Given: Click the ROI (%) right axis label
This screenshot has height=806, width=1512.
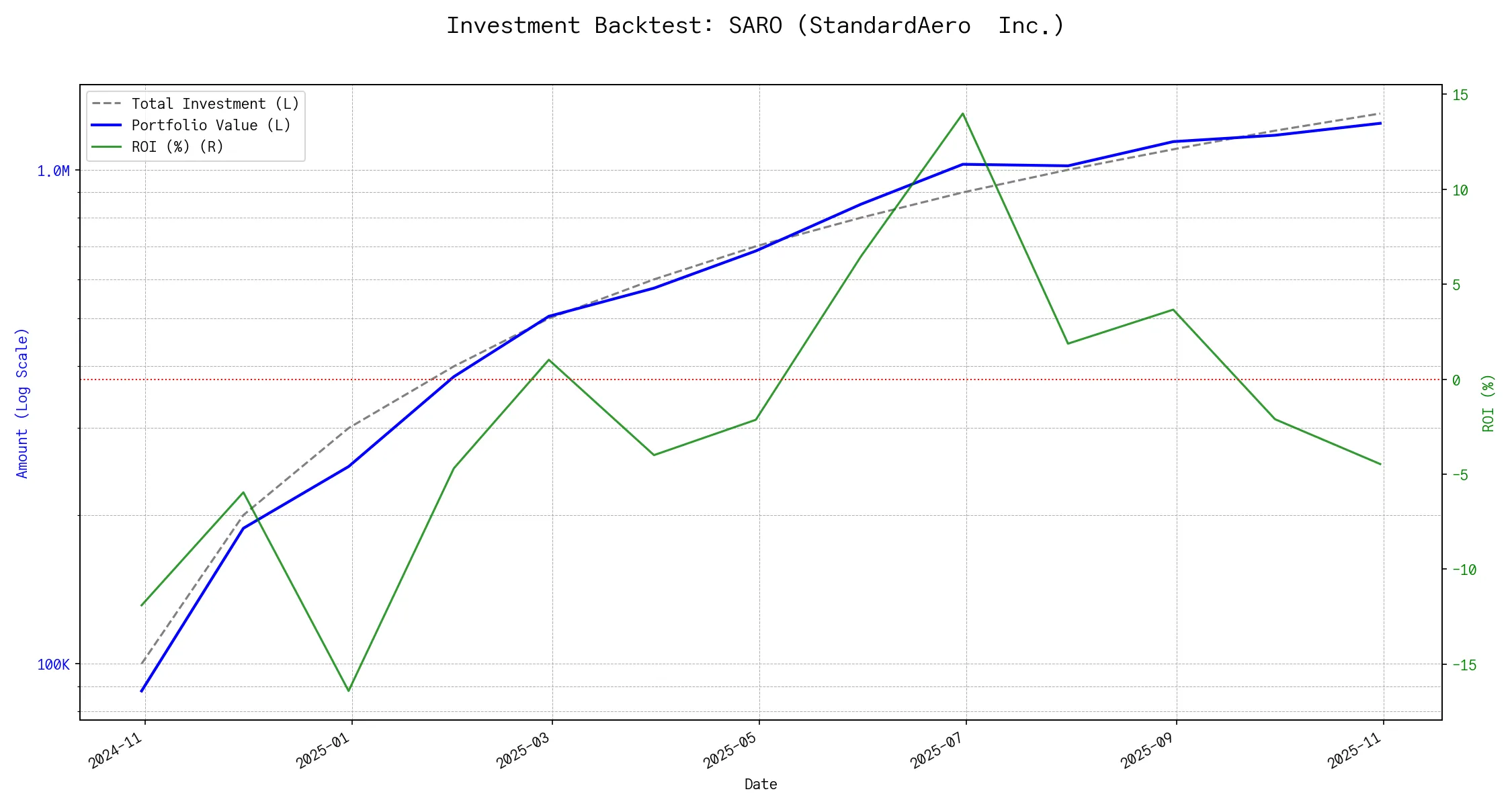Looking at the screenshot, I should (x=1488, y=403).
